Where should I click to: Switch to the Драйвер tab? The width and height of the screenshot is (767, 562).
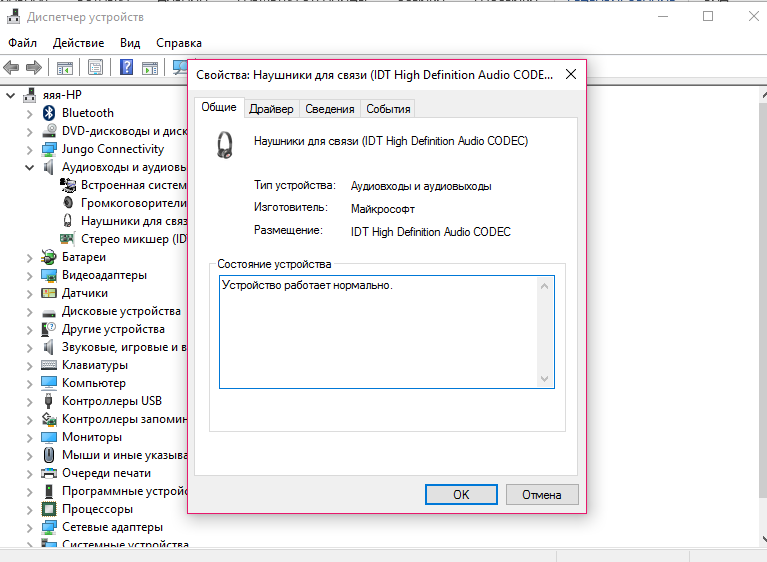(271, 109)
